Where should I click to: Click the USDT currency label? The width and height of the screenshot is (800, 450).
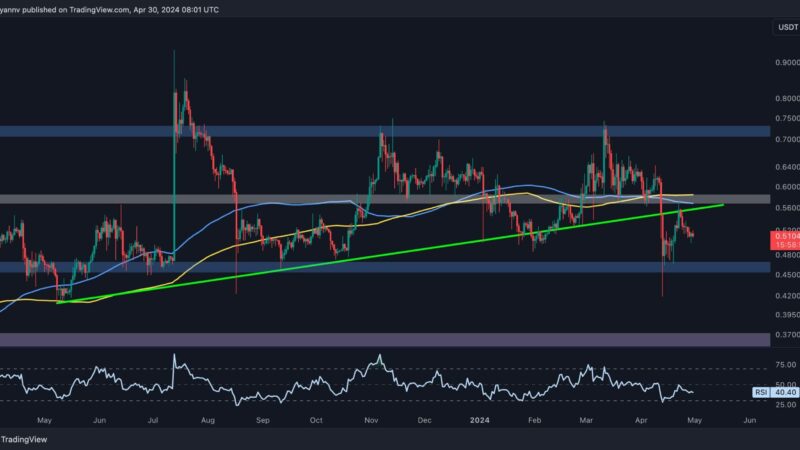(785, 26)
